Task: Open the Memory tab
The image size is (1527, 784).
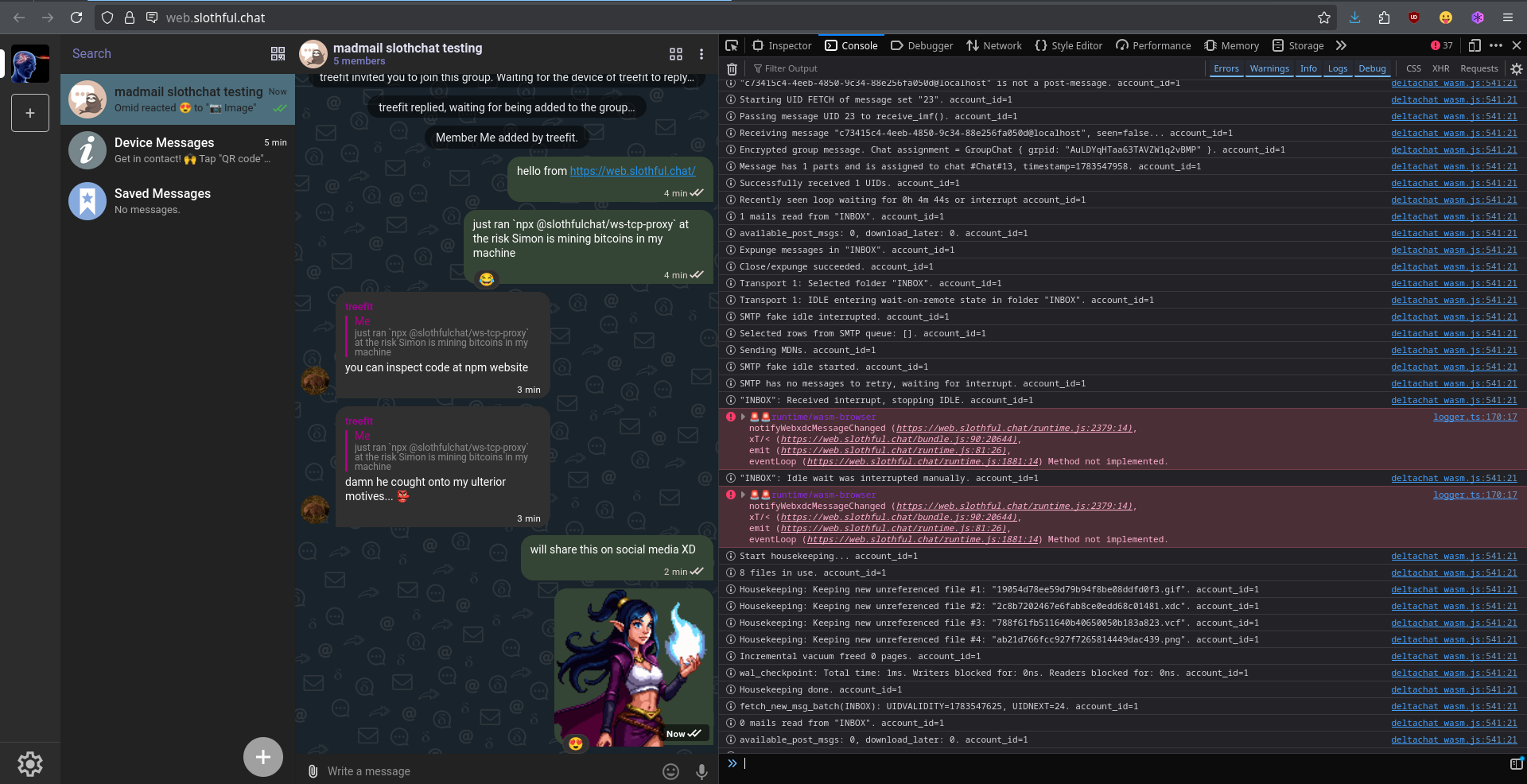Action: (x=1232, y=45)
